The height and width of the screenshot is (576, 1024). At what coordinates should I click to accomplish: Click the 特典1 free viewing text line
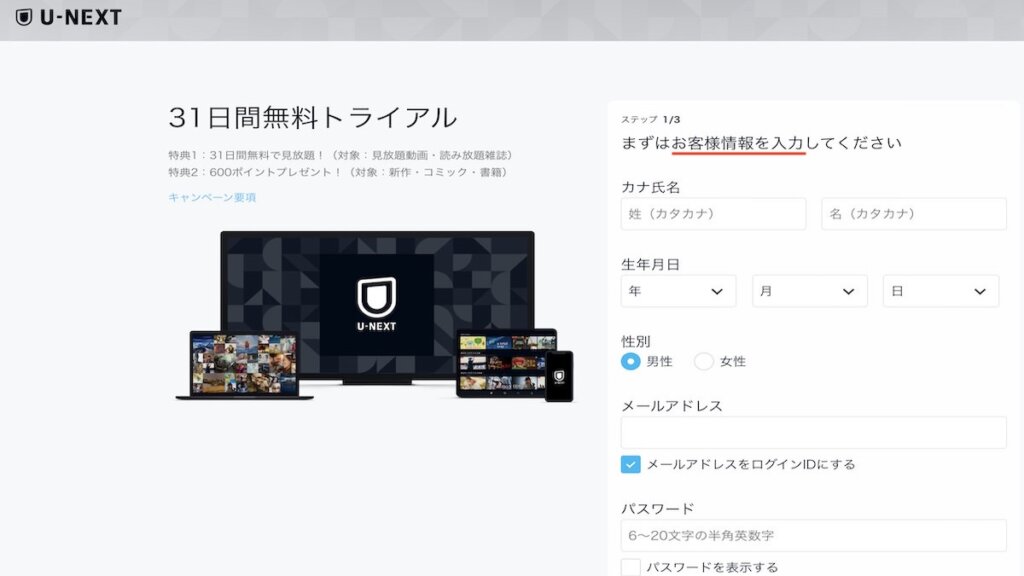(x=340, y=155)
